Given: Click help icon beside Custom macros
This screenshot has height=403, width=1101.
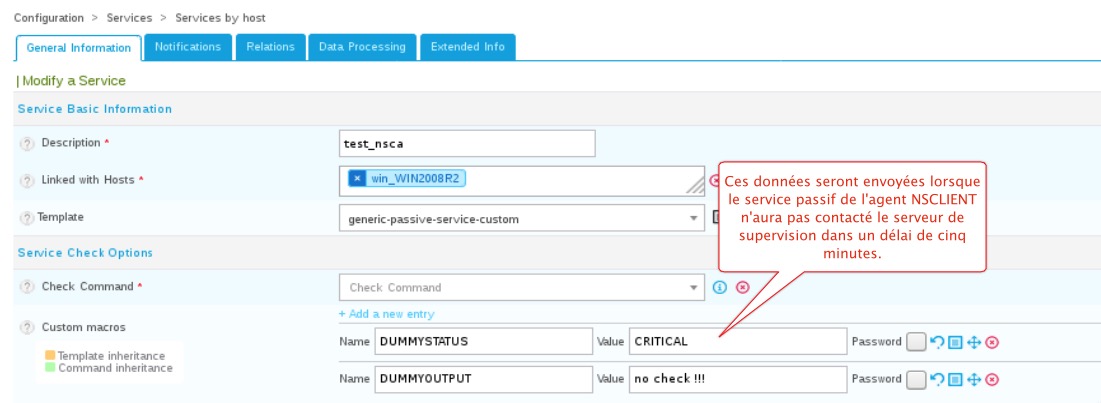Looking at the screenshot, I should (27, 327).
